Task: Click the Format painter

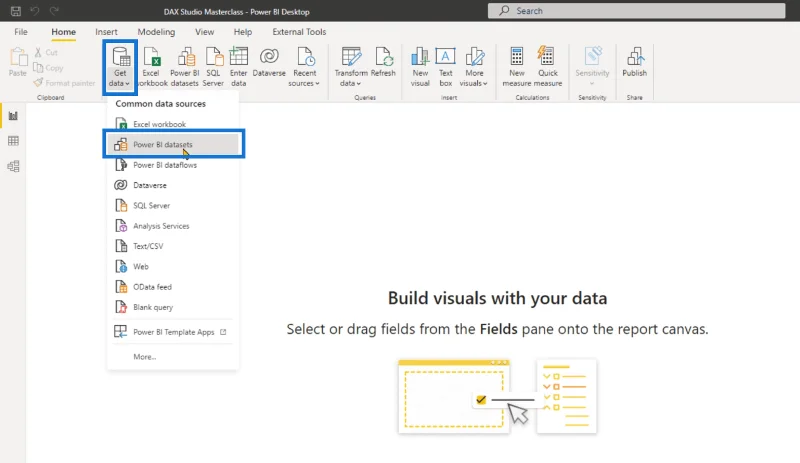Action: tap(64, 83)
